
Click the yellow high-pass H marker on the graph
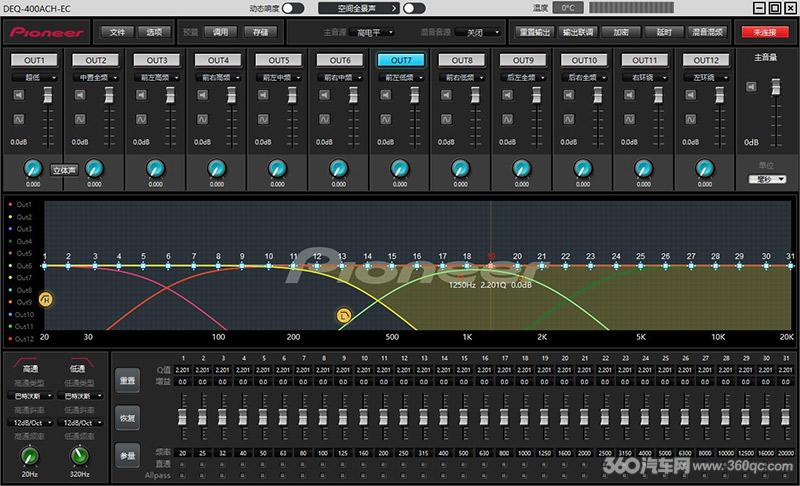(46, 299)
